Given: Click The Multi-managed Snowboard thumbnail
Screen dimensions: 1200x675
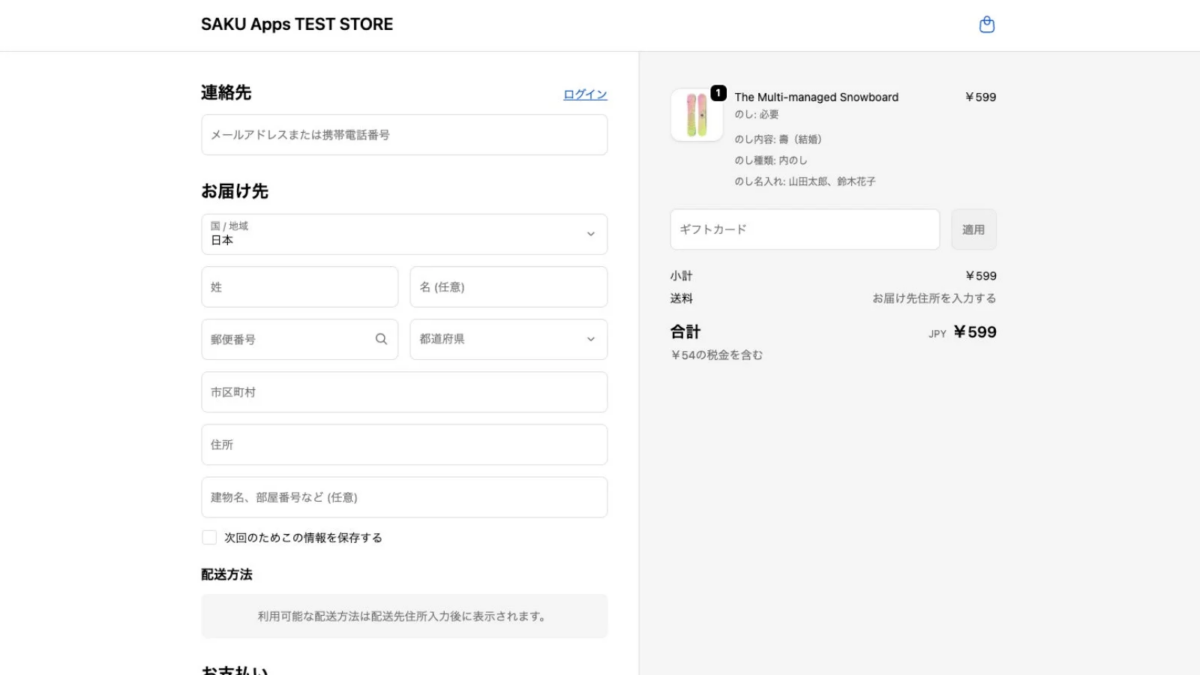Looking at the screenshot, I should (x=696, y=113).
